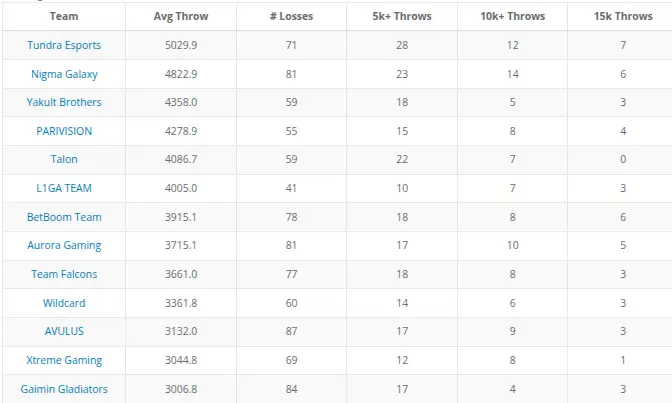This screenshot has width=672, height=403.
Task: Open the Gaimin Gladiators team link
Action: coord(64,389)
